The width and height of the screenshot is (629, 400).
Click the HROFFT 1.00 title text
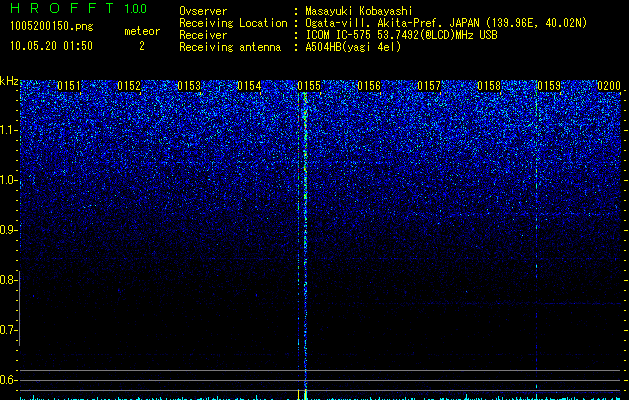click(x=78, y=8)
